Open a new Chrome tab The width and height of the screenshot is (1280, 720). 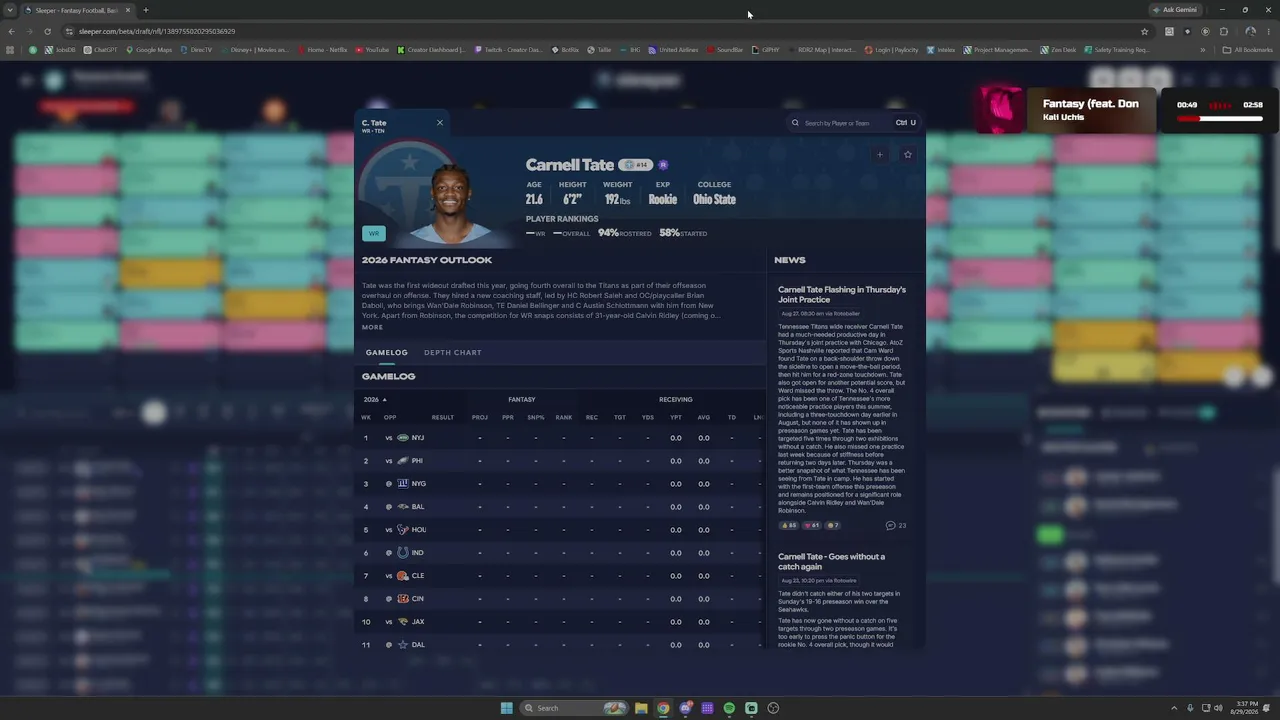tap(145, 10)
